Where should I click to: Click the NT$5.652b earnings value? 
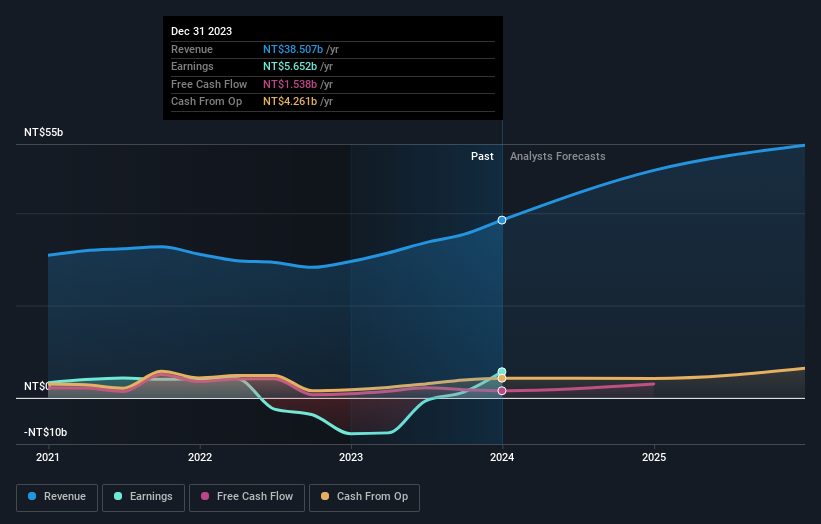click(x=290, y=66)
